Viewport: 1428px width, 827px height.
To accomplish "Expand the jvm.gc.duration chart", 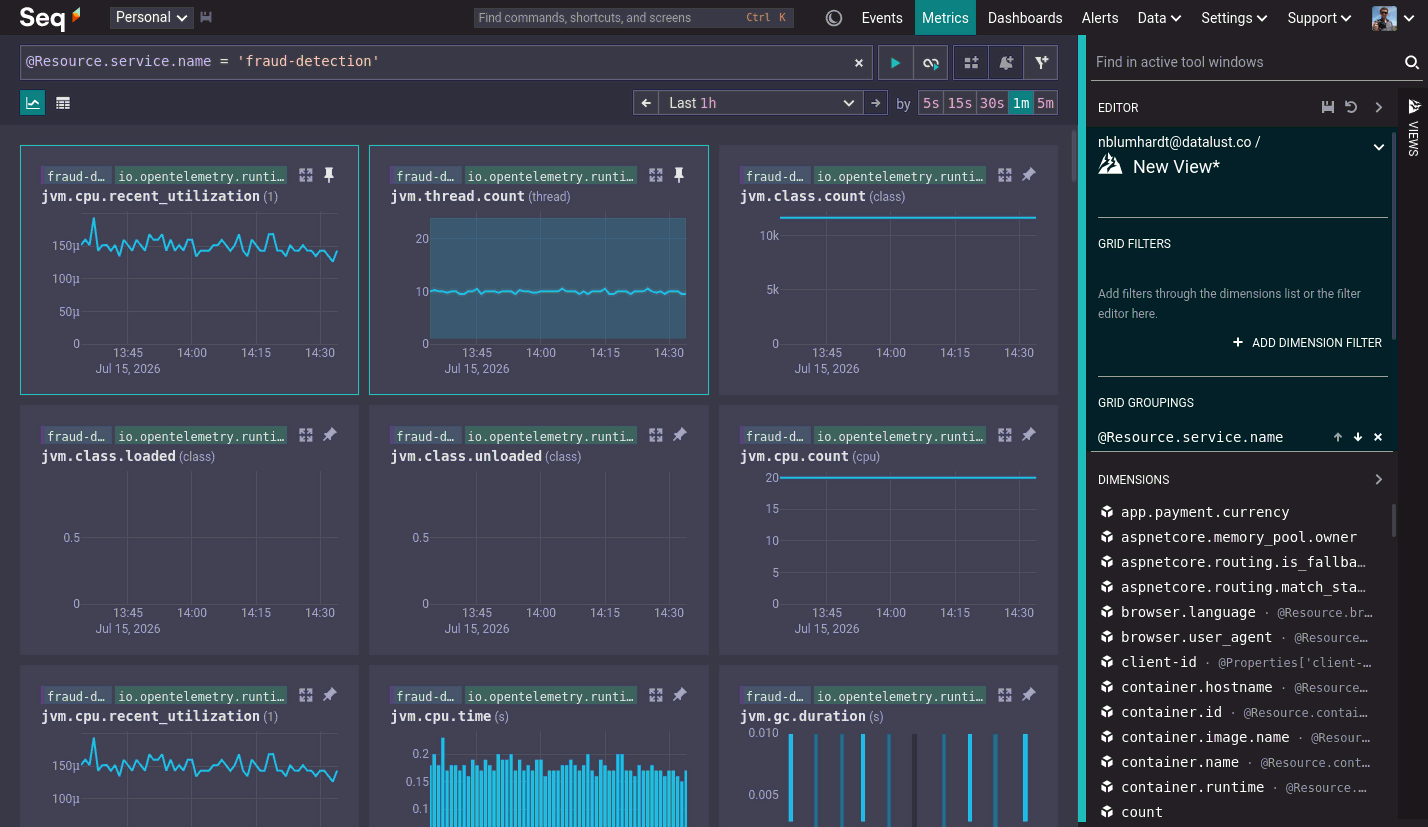I will pos(1006,695).
